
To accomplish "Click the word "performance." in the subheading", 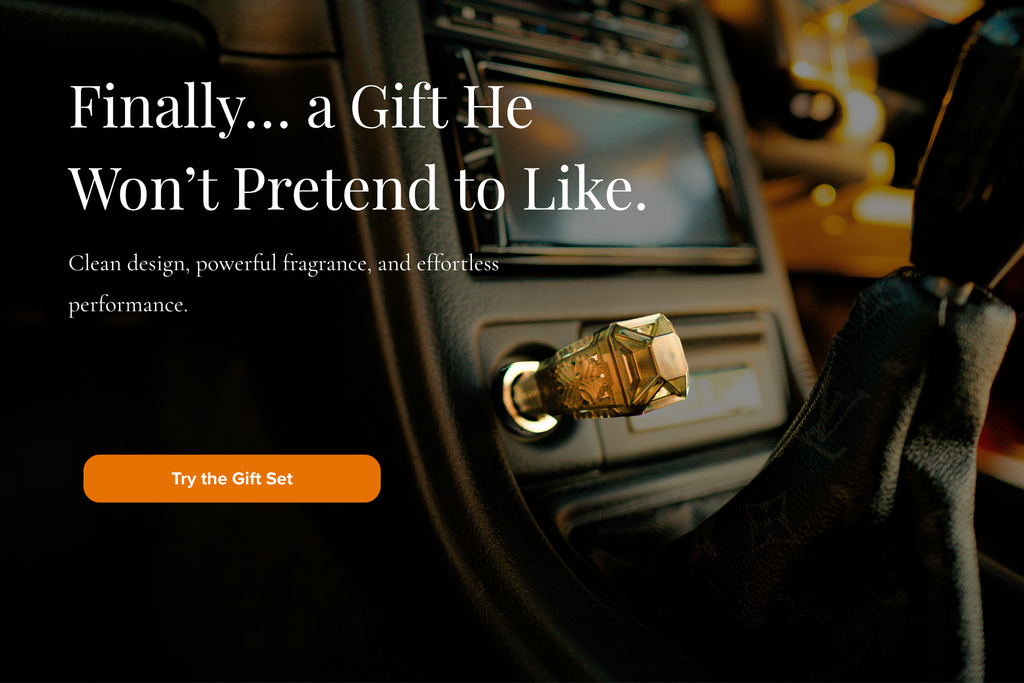I will coord(128,306).
